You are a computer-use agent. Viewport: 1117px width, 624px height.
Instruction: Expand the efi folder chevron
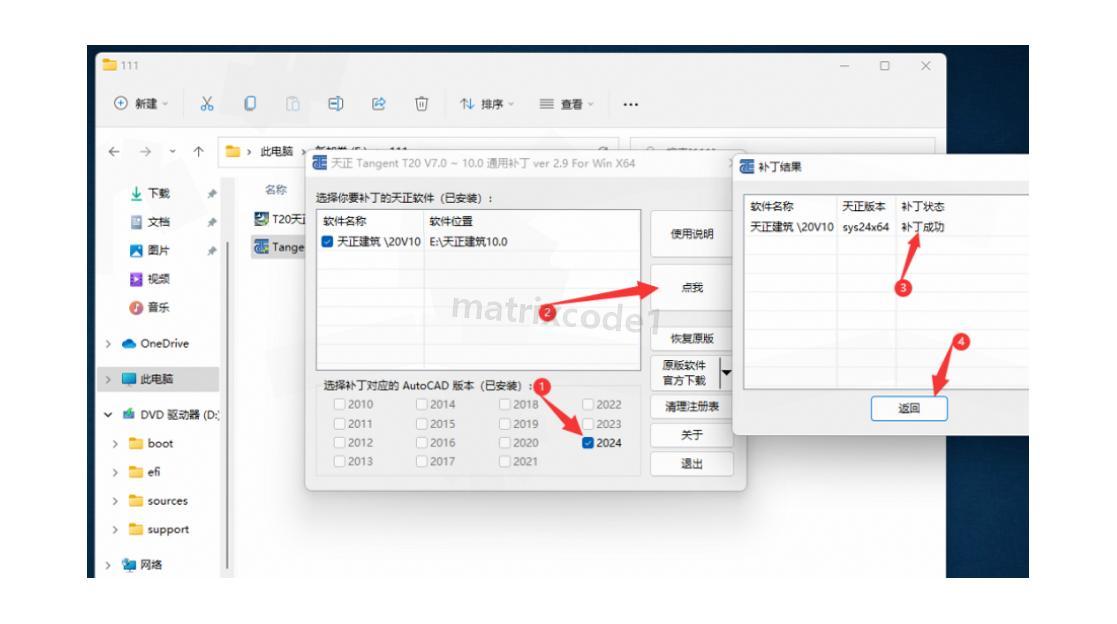(x=115, y=472)
